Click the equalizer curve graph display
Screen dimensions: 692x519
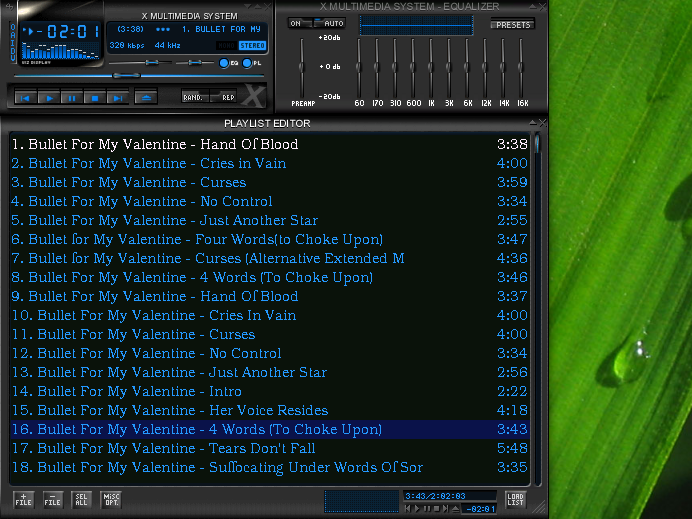pyautogui.click(x=416, y=25)
